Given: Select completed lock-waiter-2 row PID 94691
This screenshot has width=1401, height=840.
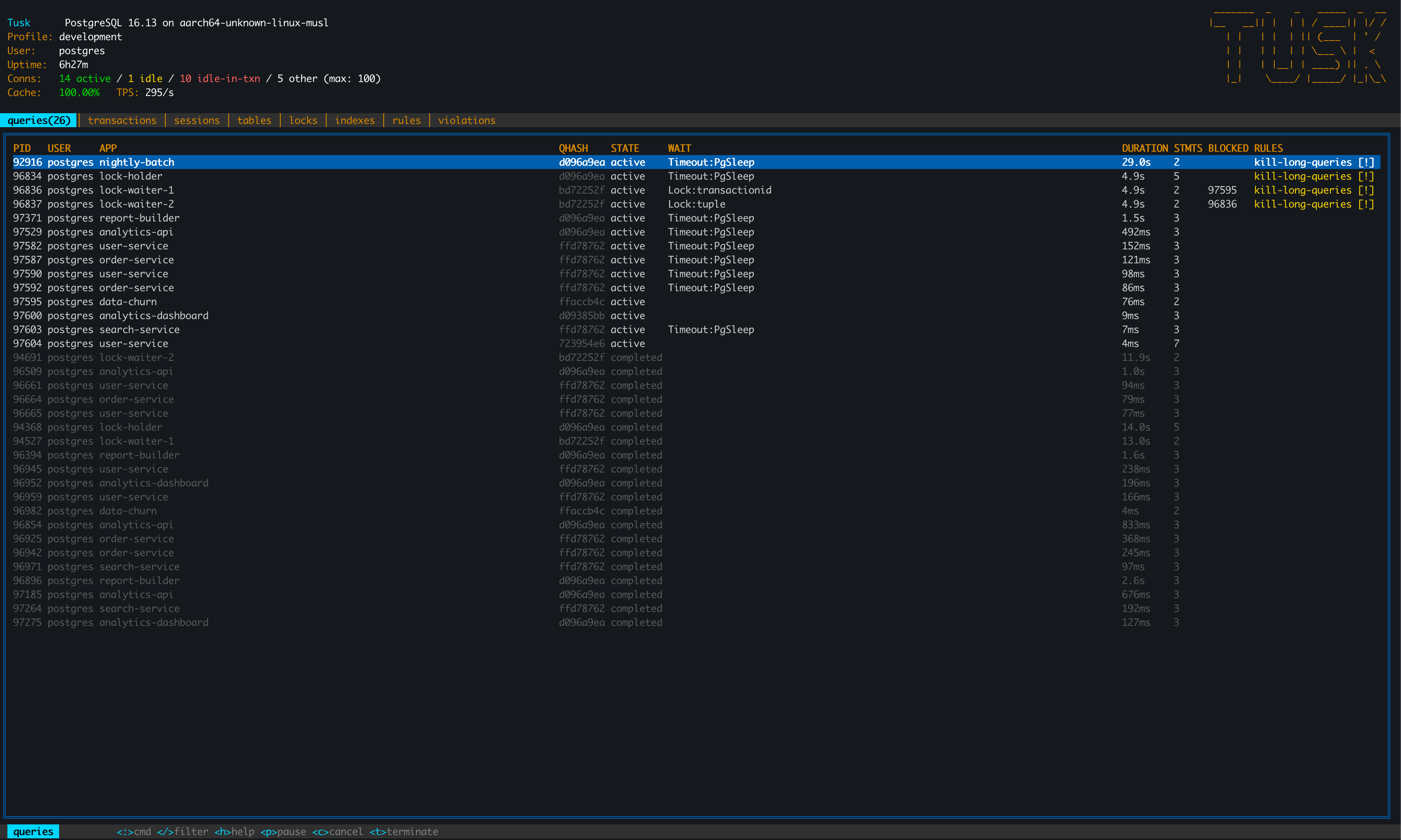Looking at the screenshot, I should click(696, 357).
